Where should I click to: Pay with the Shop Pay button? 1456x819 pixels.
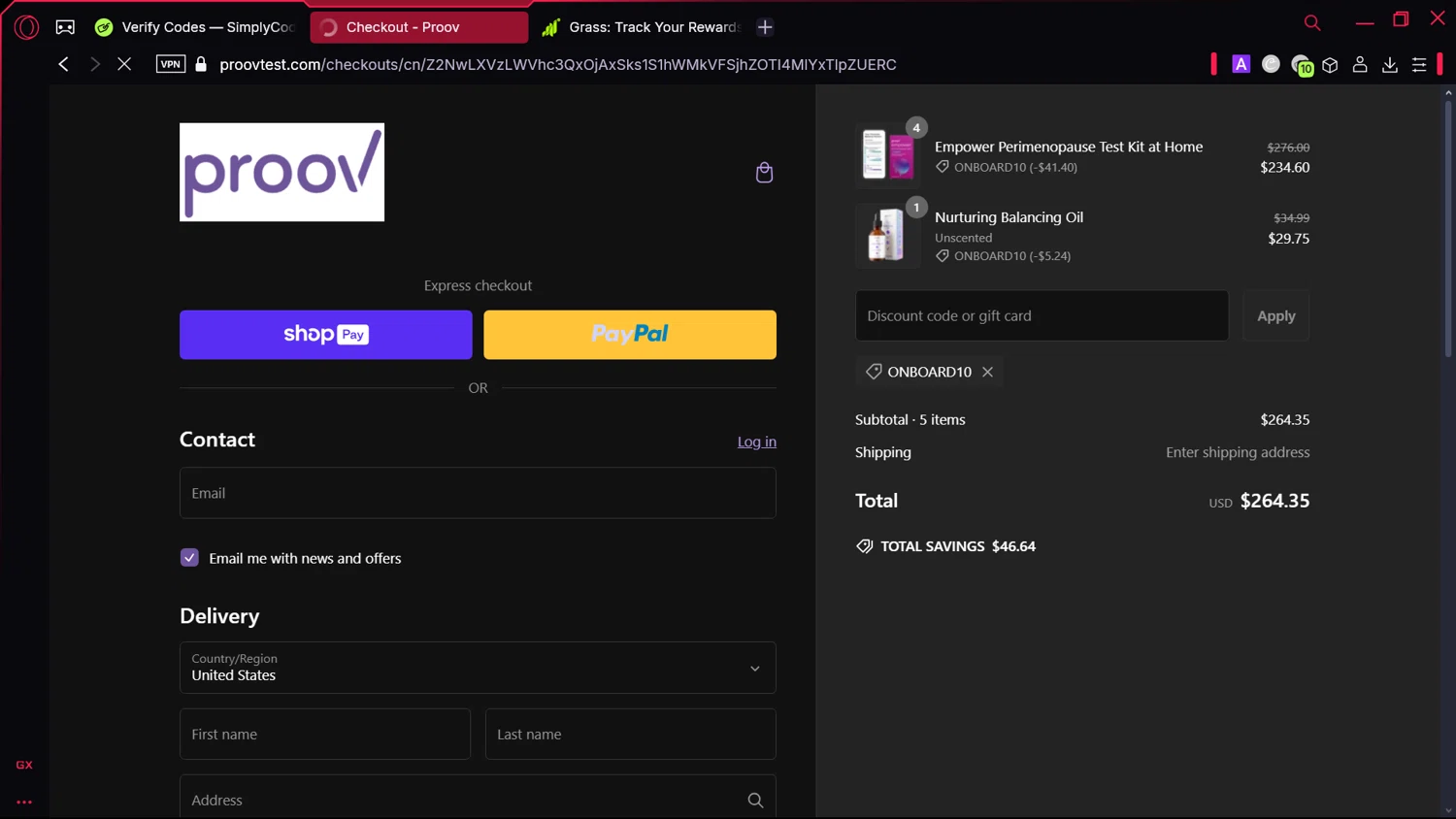click(x=326, y=335)
